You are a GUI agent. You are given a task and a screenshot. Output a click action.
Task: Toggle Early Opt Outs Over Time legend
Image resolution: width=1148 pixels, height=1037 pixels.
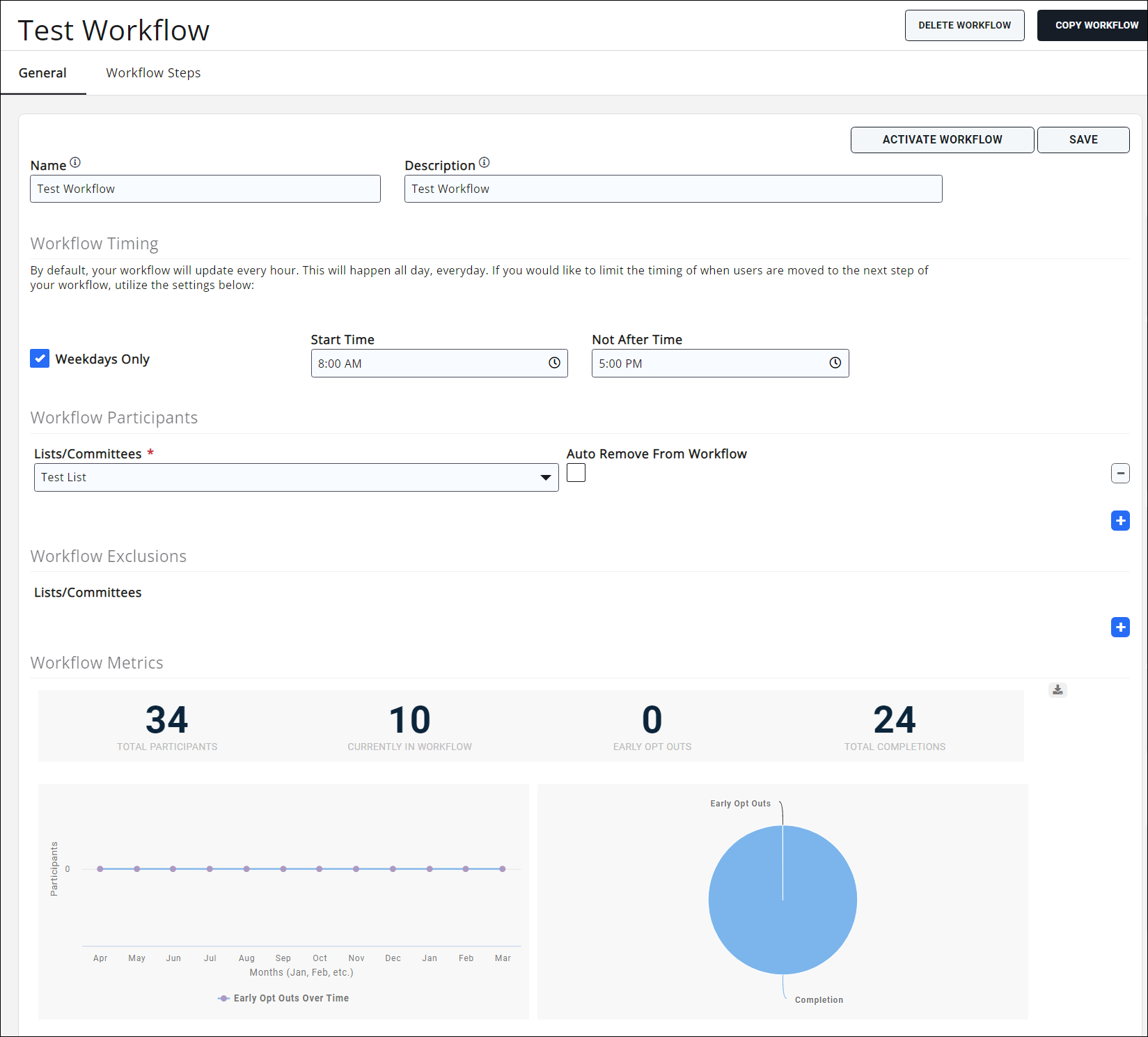pos(283,998)
